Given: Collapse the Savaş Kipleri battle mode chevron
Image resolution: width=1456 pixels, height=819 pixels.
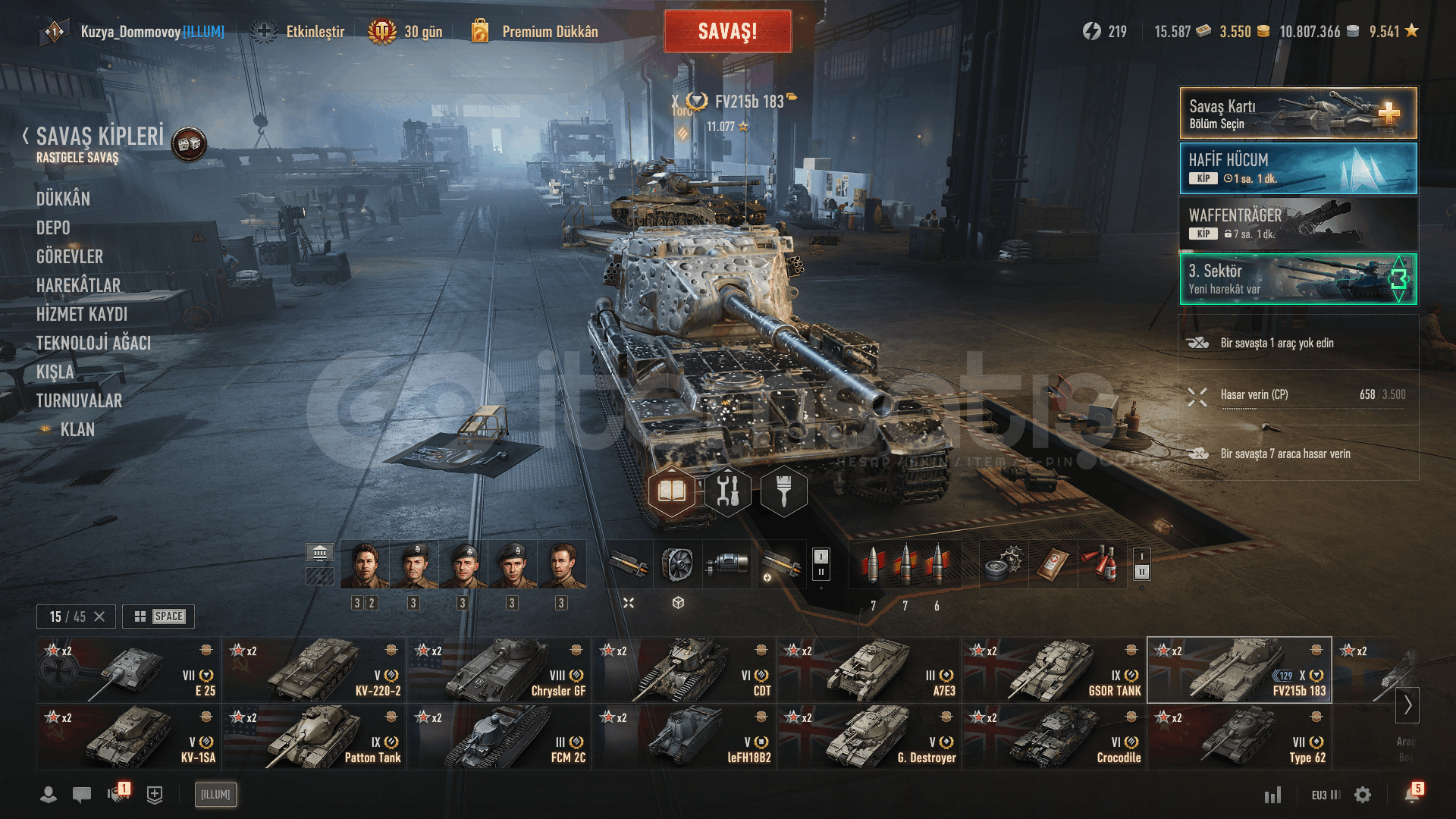Looking at the screenshot, I should coord(26,136).
